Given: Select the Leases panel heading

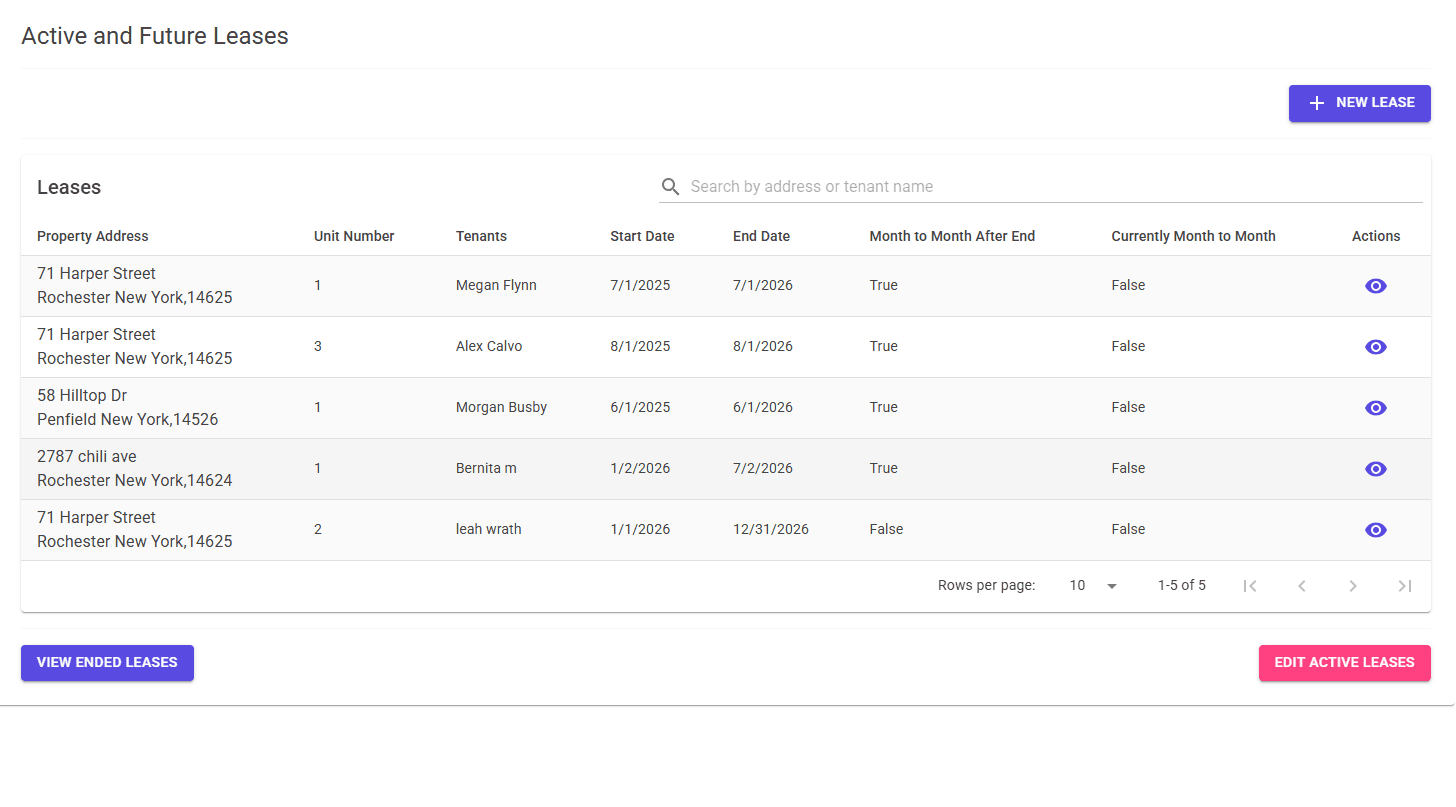Looking at the screenshot, I should [69, 187].
